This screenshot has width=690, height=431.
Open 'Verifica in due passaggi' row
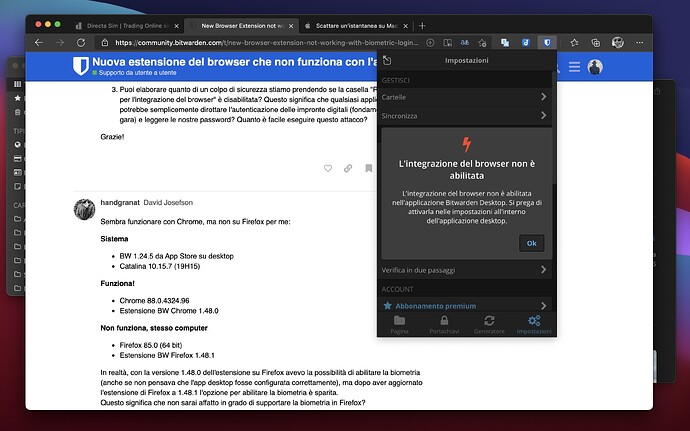point(464,270)
